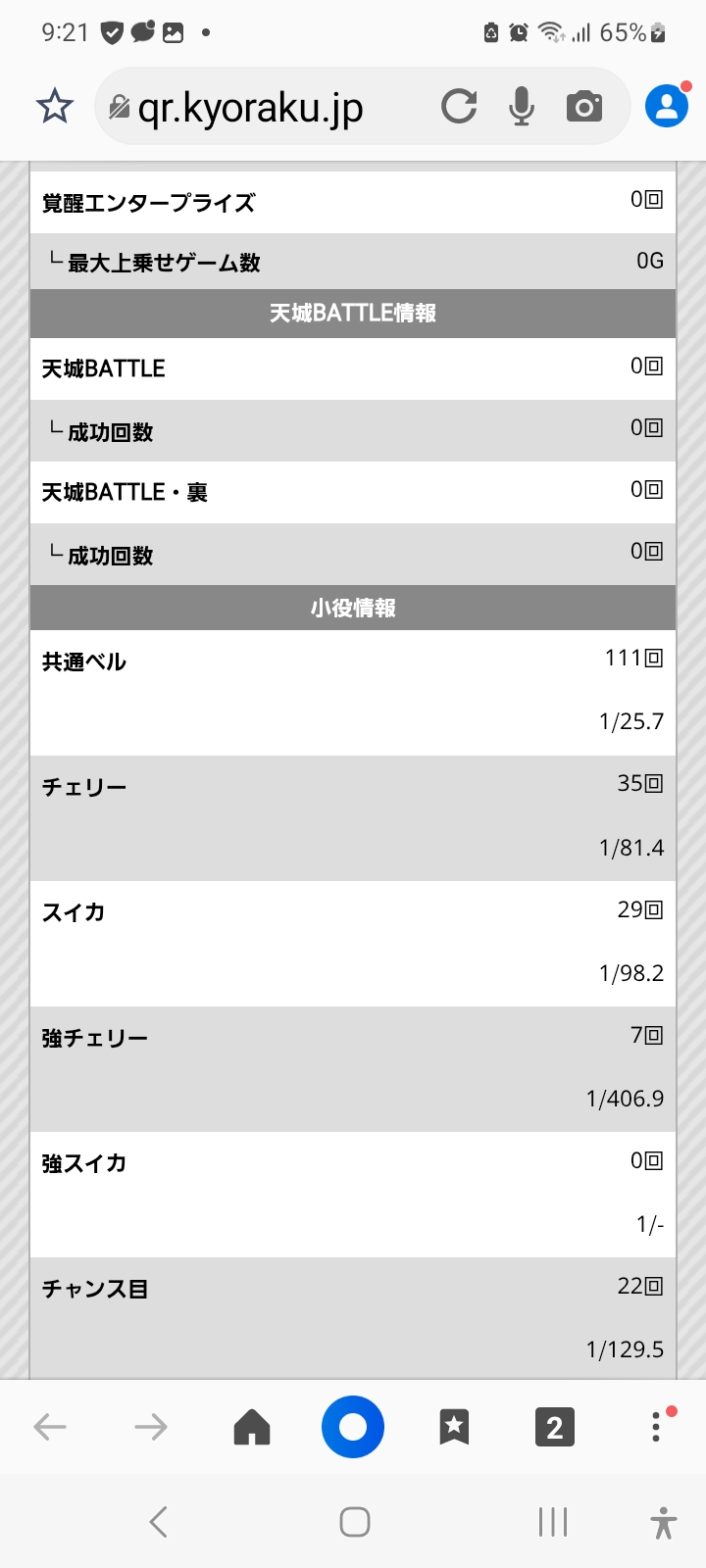Screen dimensions: 706x1568
Task: Go to browser home page
Action: click(x=252, y=1427)
